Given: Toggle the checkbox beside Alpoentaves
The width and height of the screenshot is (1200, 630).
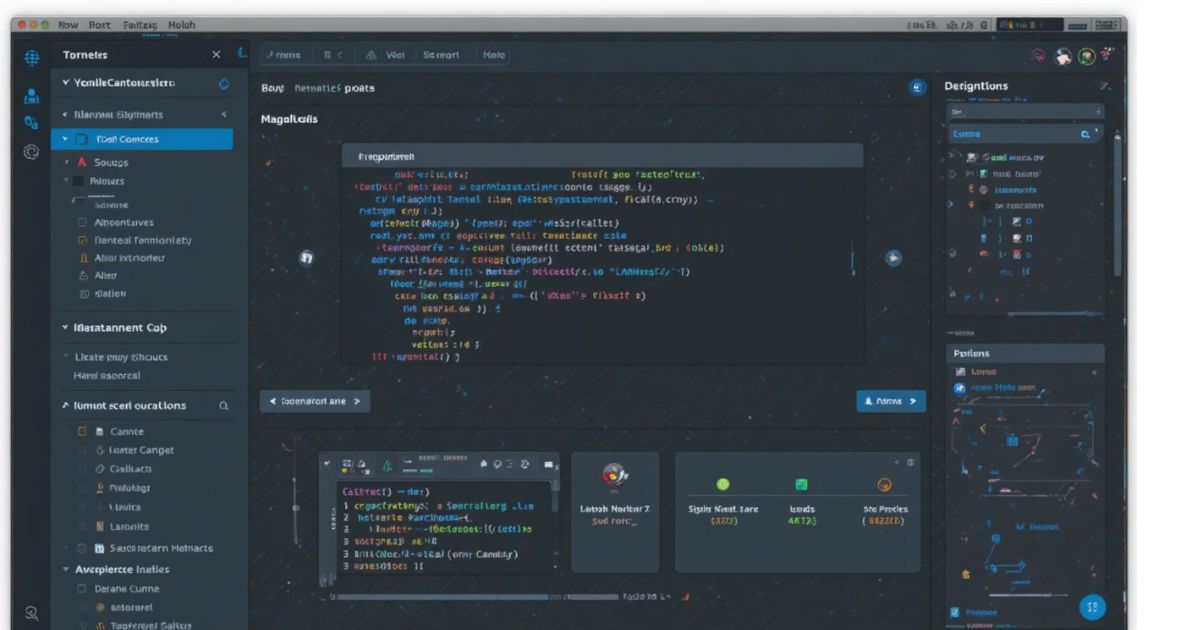Looking at the screenshot, I should pyautogui.click(x=83, y=222).
